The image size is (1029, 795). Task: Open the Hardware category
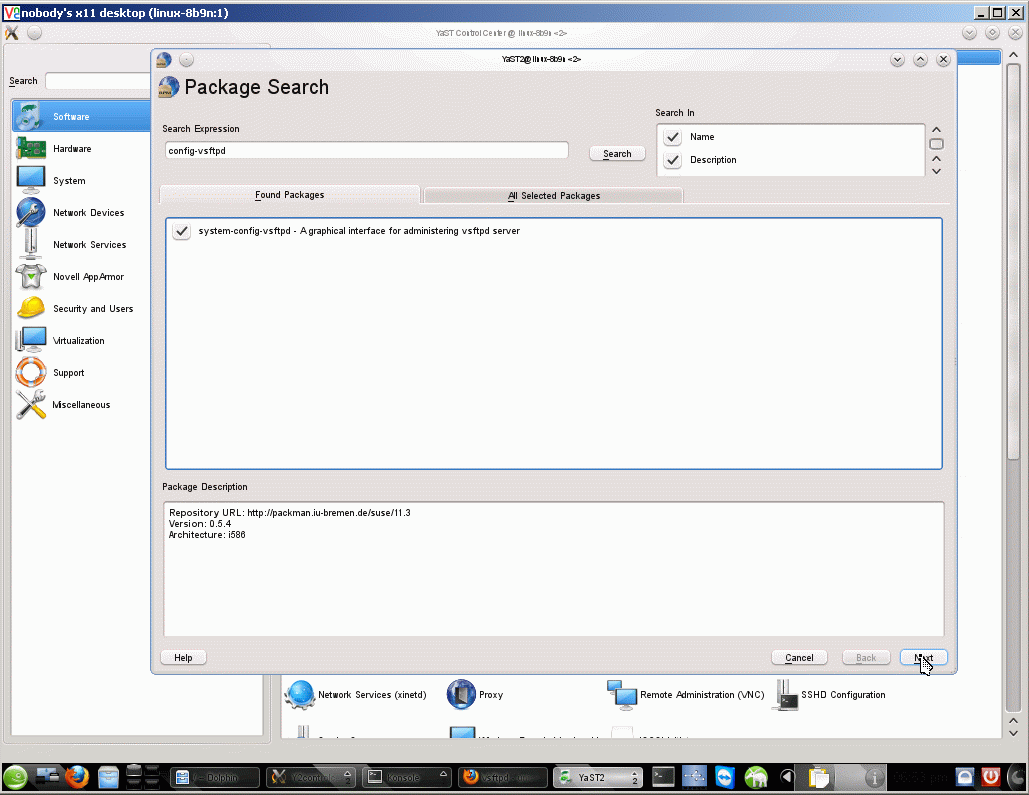coord(72,149)
